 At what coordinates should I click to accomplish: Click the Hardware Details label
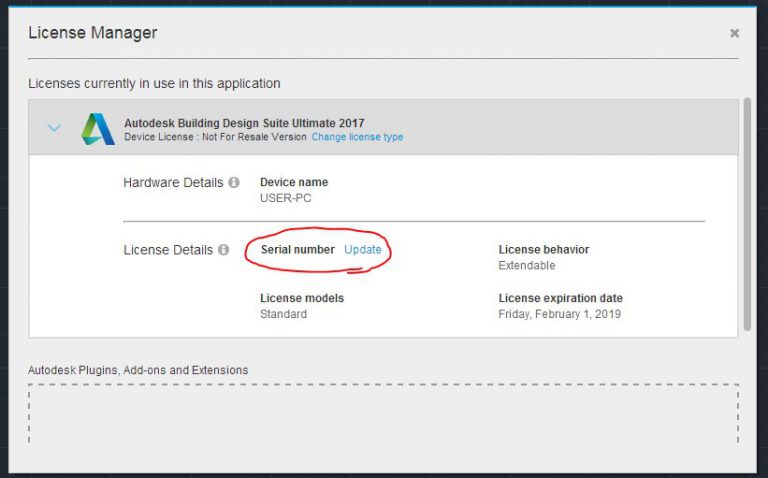(x=173, y=183)
